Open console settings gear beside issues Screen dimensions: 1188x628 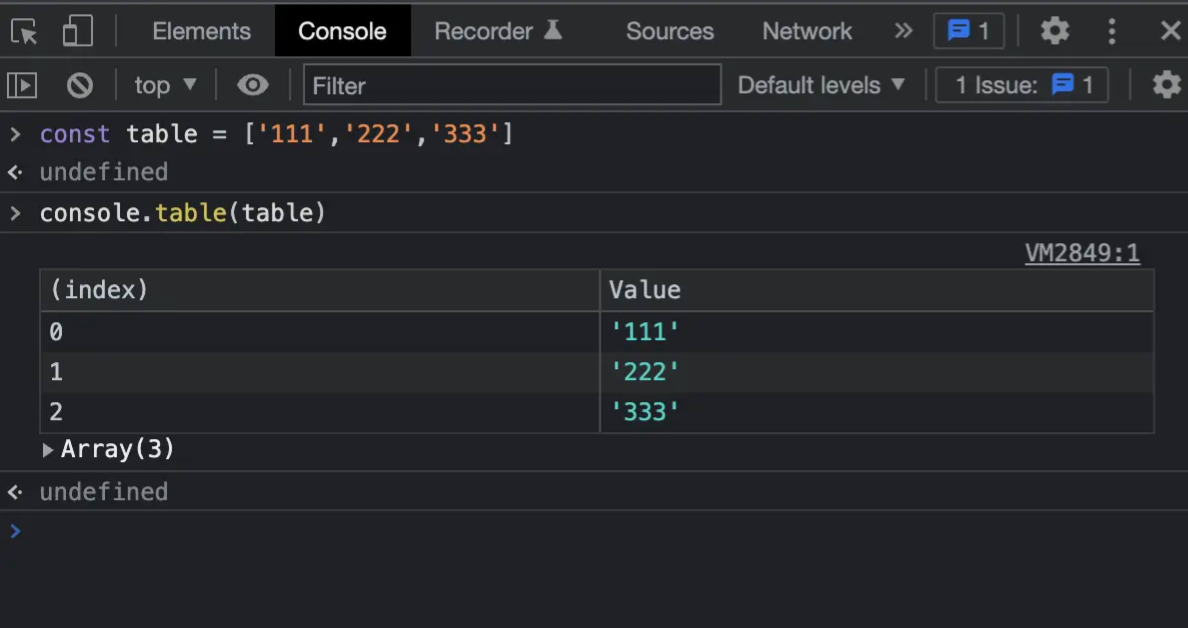(x=1166, y=85)
